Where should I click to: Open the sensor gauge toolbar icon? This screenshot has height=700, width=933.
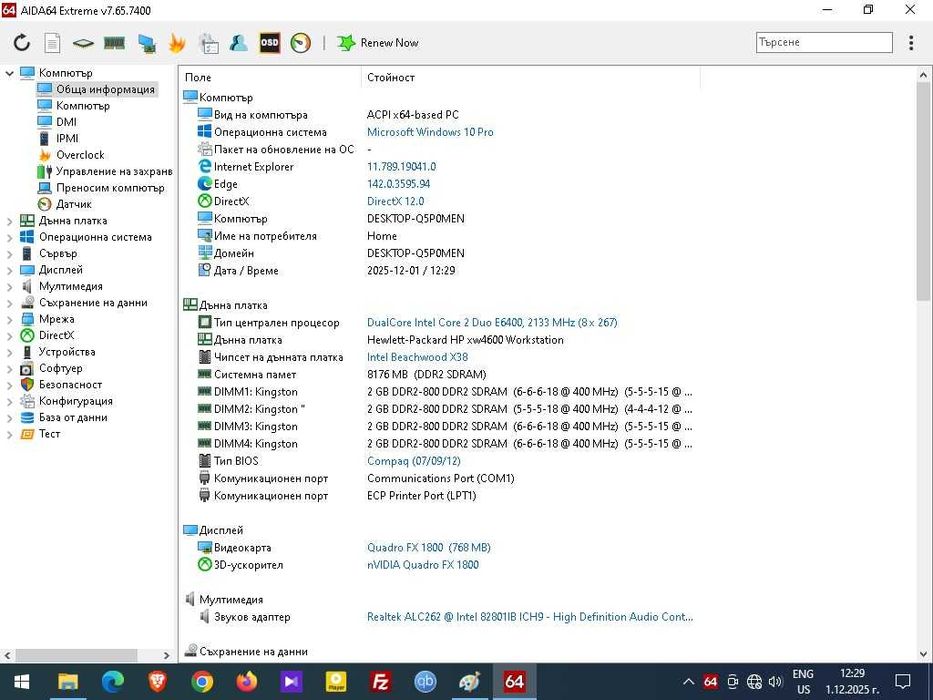click(x=300, y=43)
